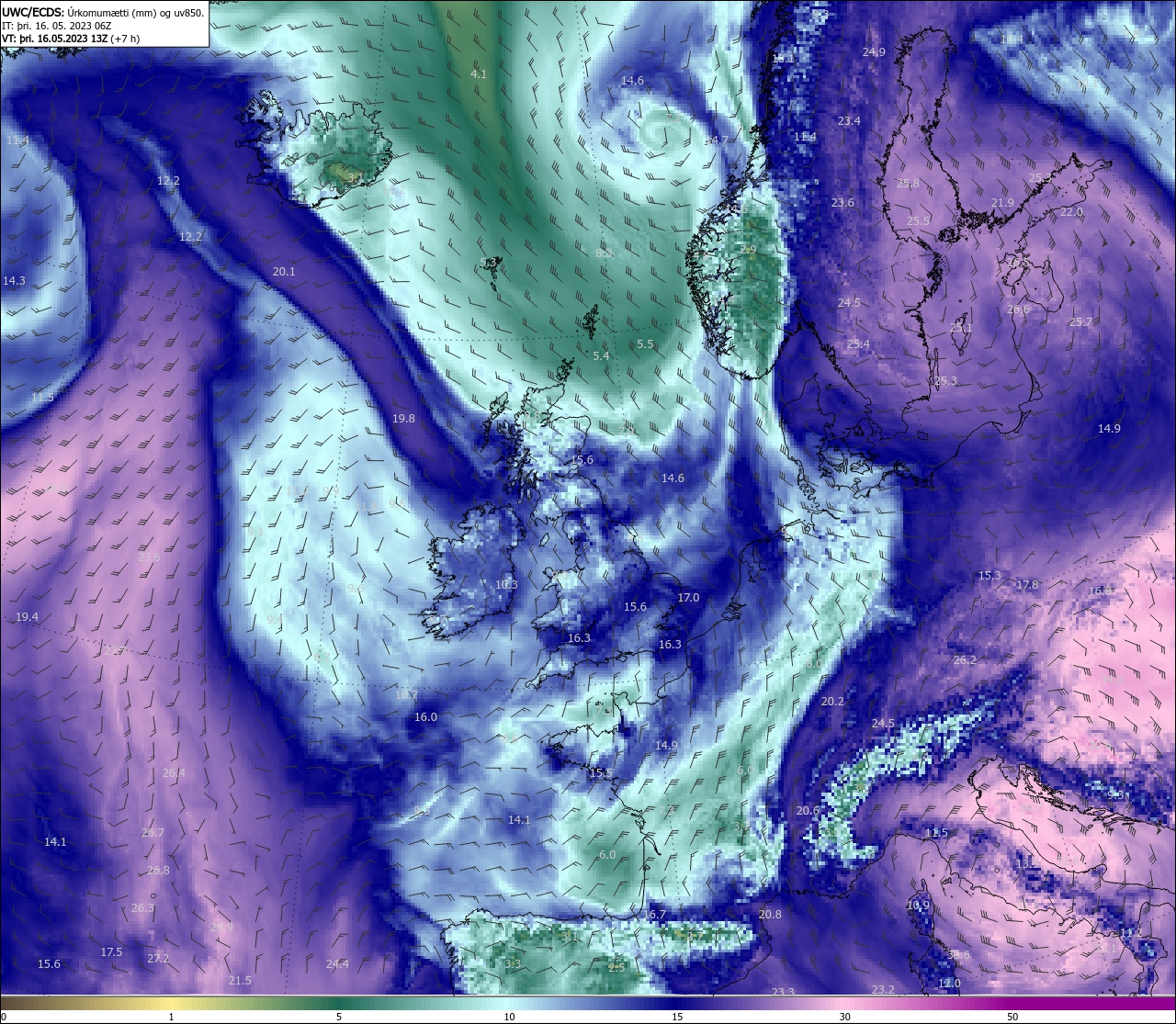Click the map value '25.7'

[x=1080, y=322]
